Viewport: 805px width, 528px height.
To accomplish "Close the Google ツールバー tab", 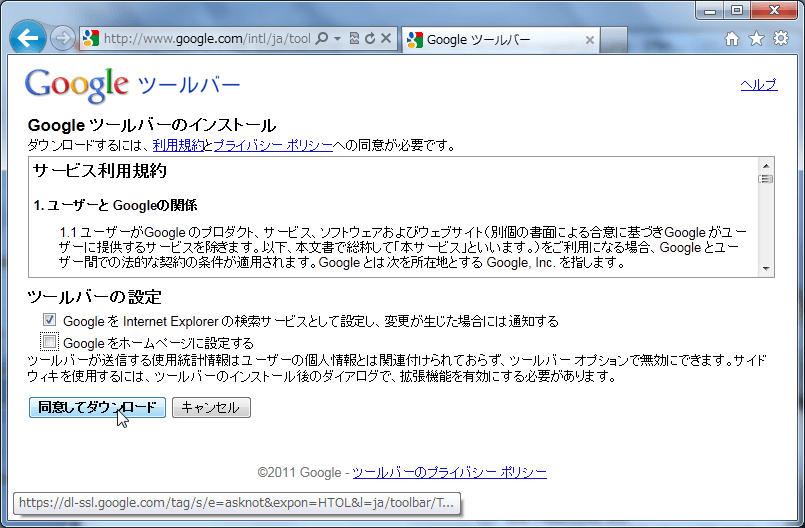I will point(590,40).
